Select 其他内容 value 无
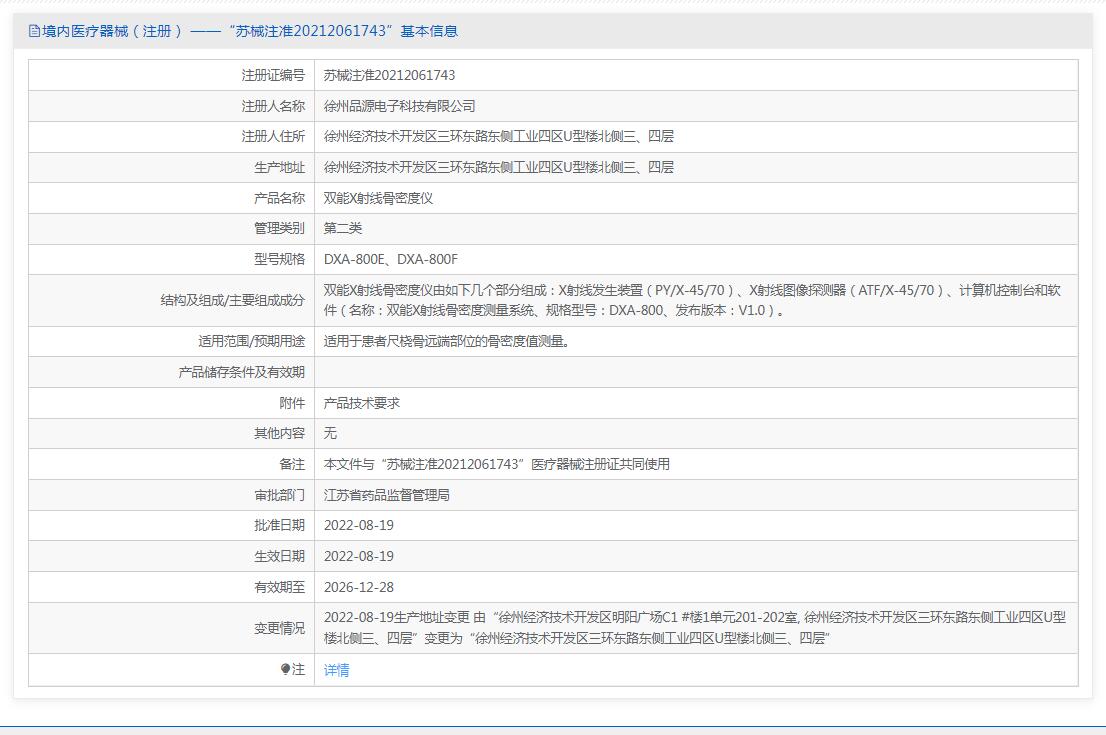 point(330,433)
